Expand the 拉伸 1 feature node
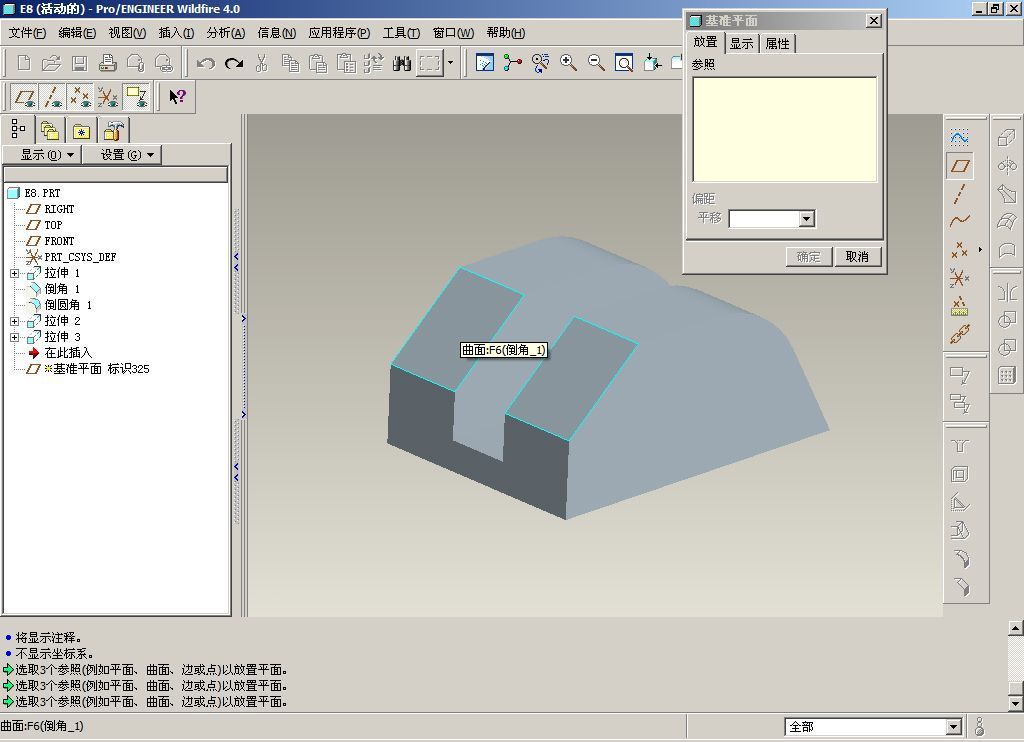This screenshot has width=1024, height=742. tap(14, 273)
